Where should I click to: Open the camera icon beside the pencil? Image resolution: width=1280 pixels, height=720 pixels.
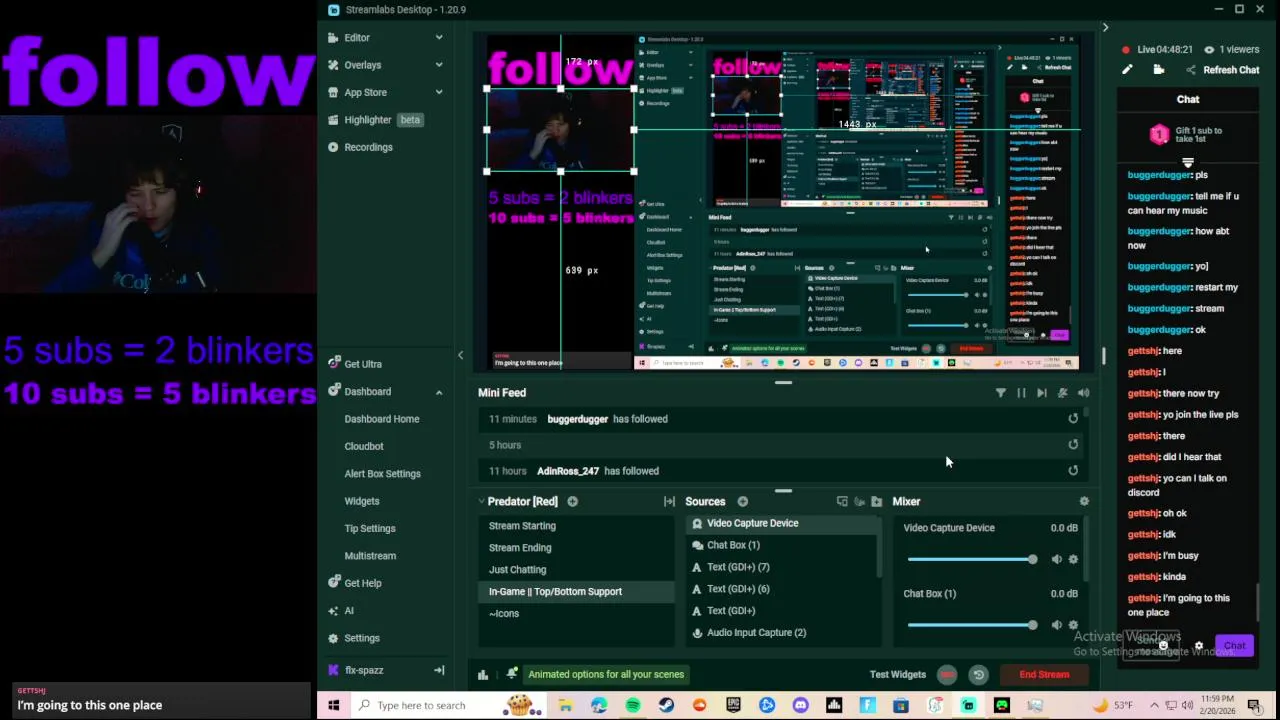coord(1158,70)
